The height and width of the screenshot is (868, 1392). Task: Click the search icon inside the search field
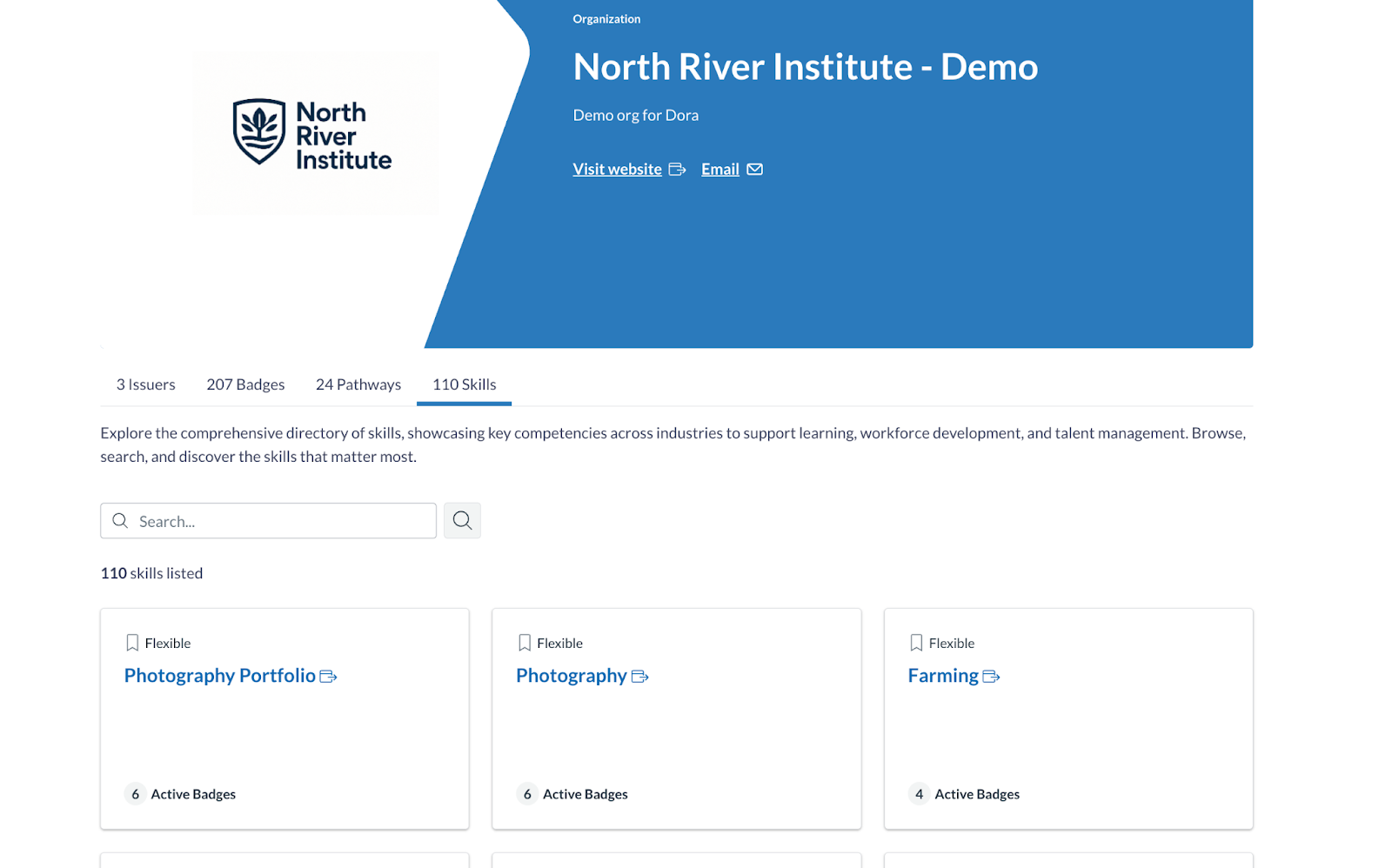(121, 520)
